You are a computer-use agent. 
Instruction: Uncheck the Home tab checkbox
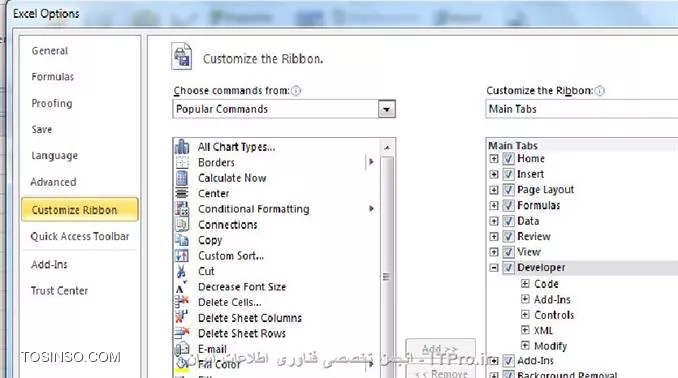(x=508, y=159)
